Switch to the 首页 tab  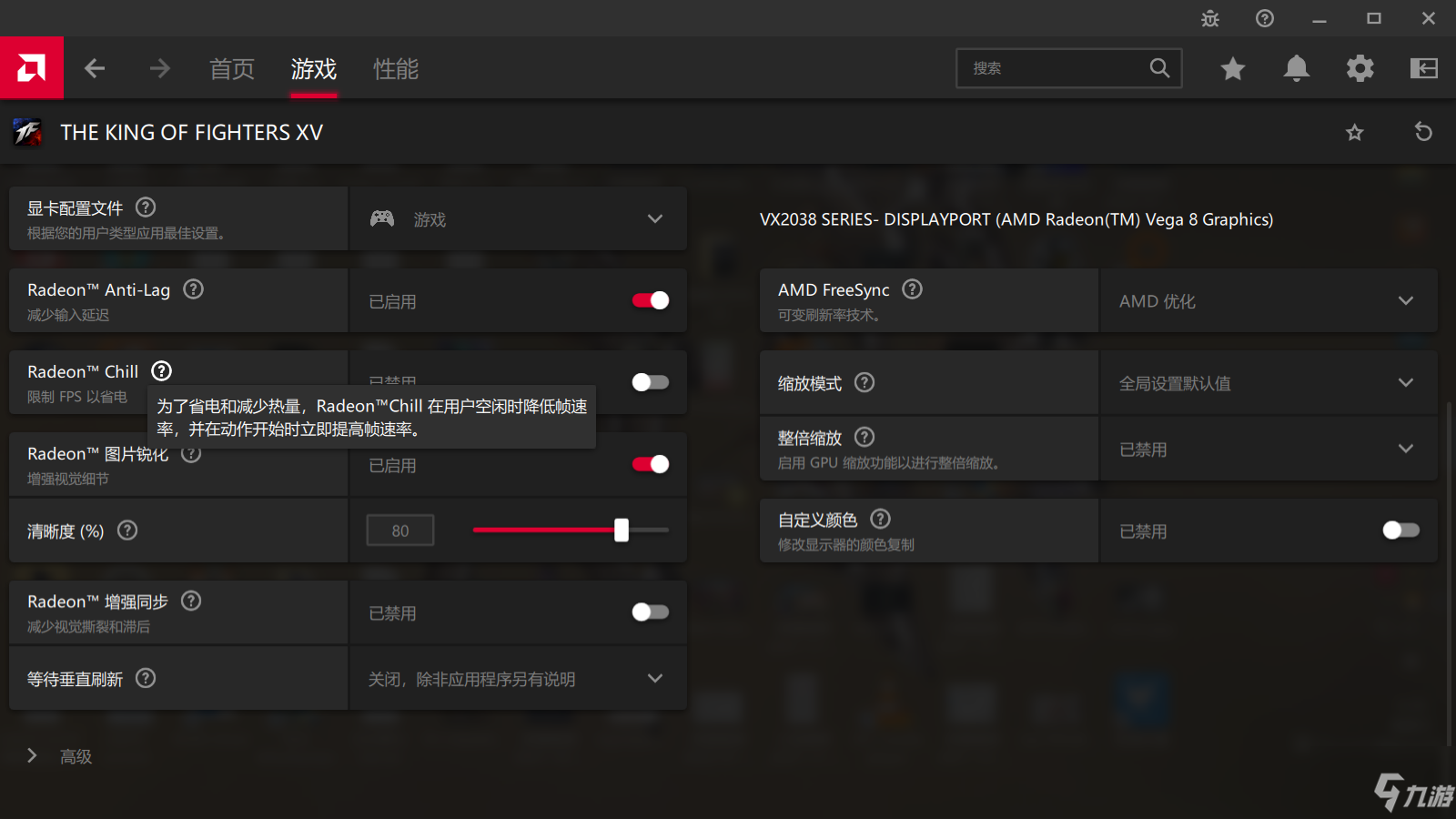coord(232,69)
